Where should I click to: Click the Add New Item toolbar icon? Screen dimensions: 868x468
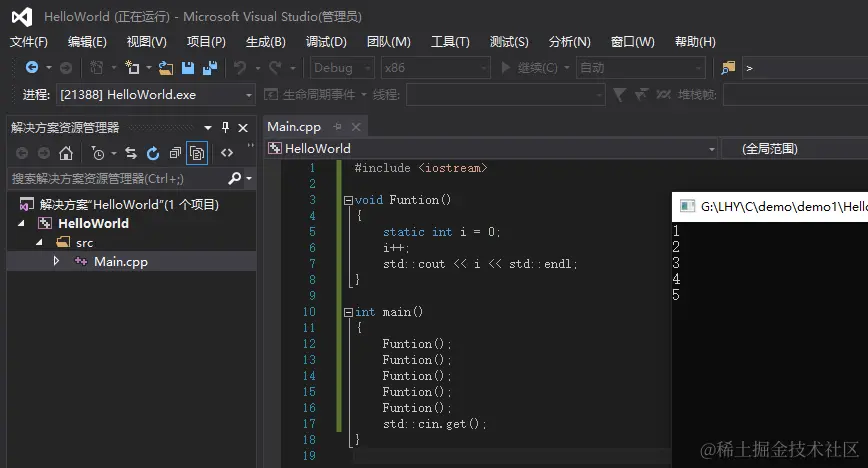[132, 68]
